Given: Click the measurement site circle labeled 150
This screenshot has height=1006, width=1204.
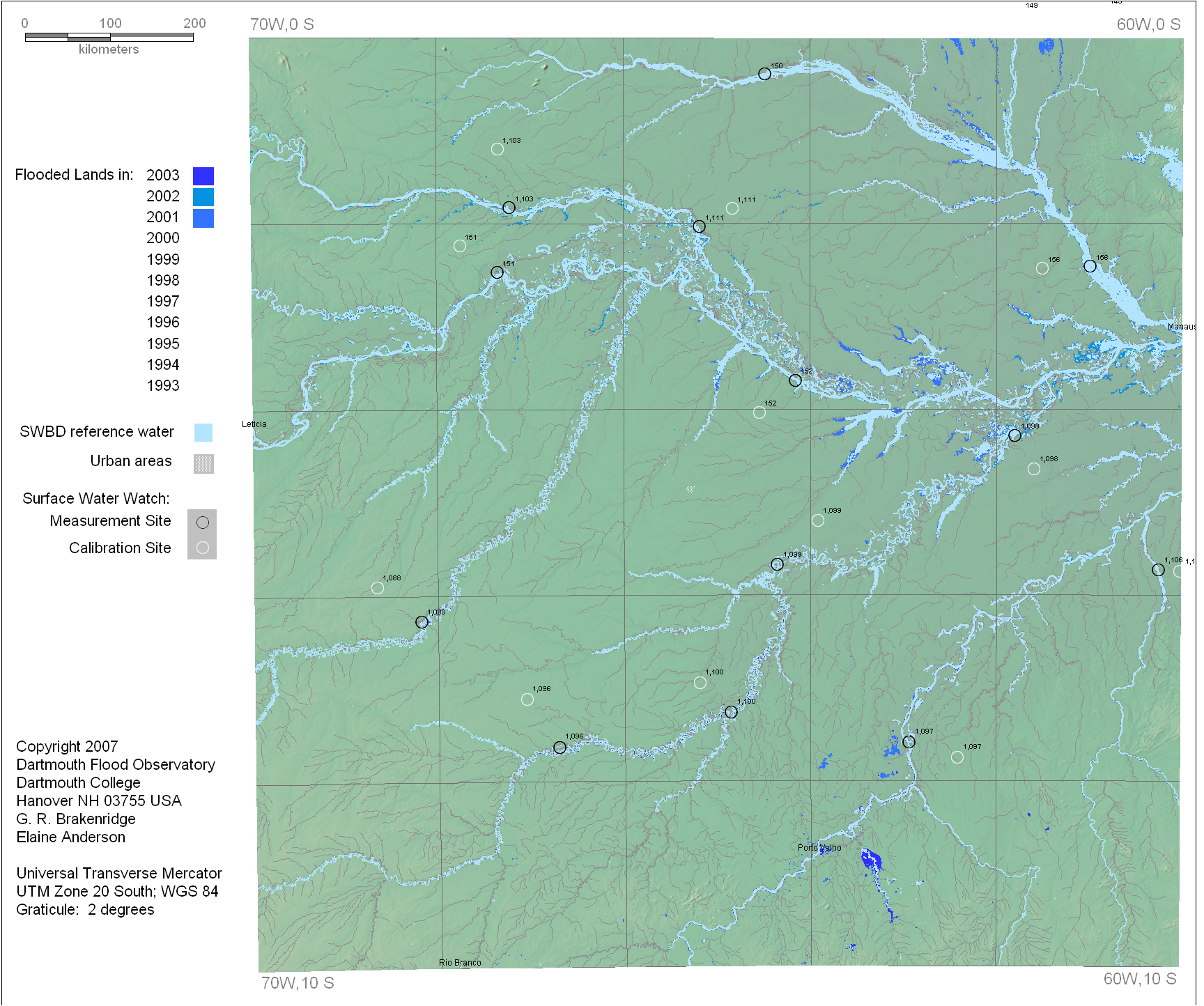Looking at the screenshot, I should [x=764, y=74].
